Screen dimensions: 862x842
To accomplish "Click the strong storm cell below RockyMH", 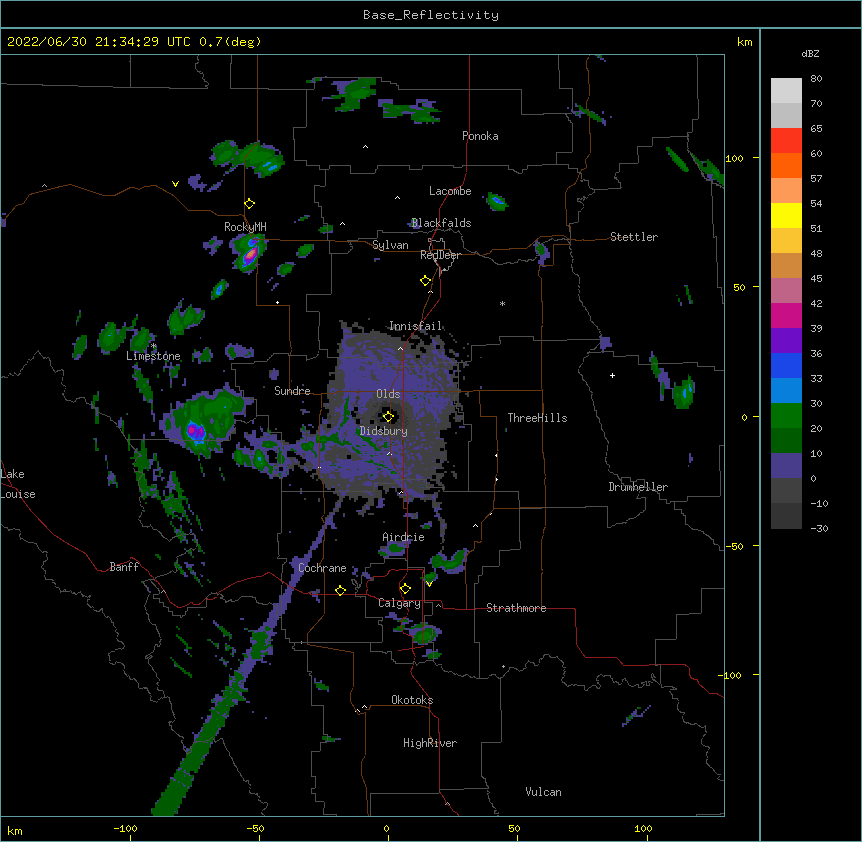I will coord(249,252).
